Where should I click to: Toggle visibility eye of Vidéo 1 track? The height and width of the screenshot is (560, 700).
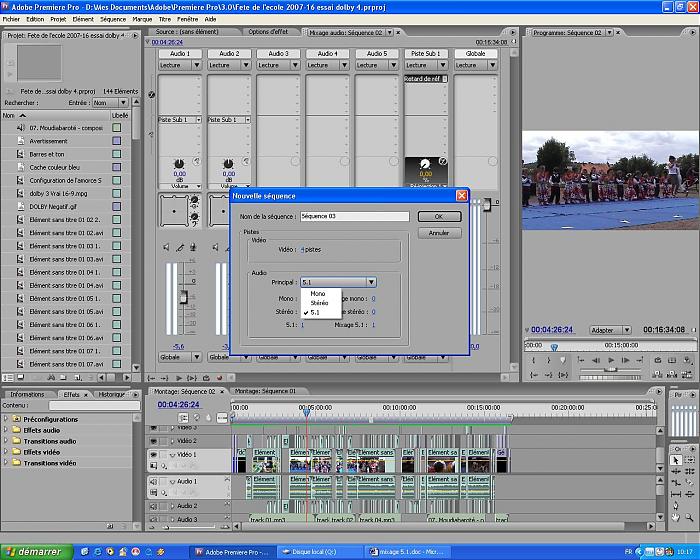(153, 455)
